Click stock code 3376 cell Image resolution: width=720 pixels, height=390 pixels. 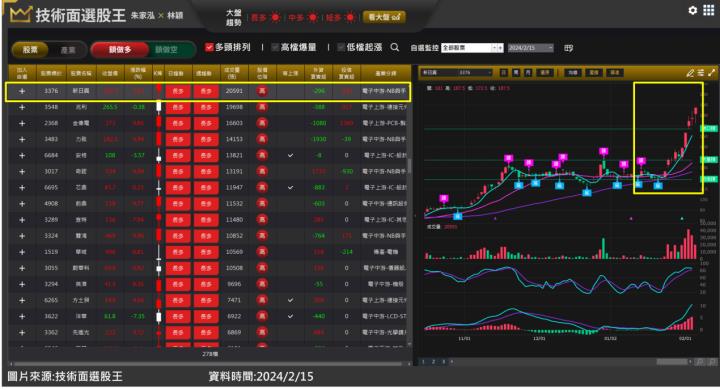pyautogui.click(x=51, y=91)
